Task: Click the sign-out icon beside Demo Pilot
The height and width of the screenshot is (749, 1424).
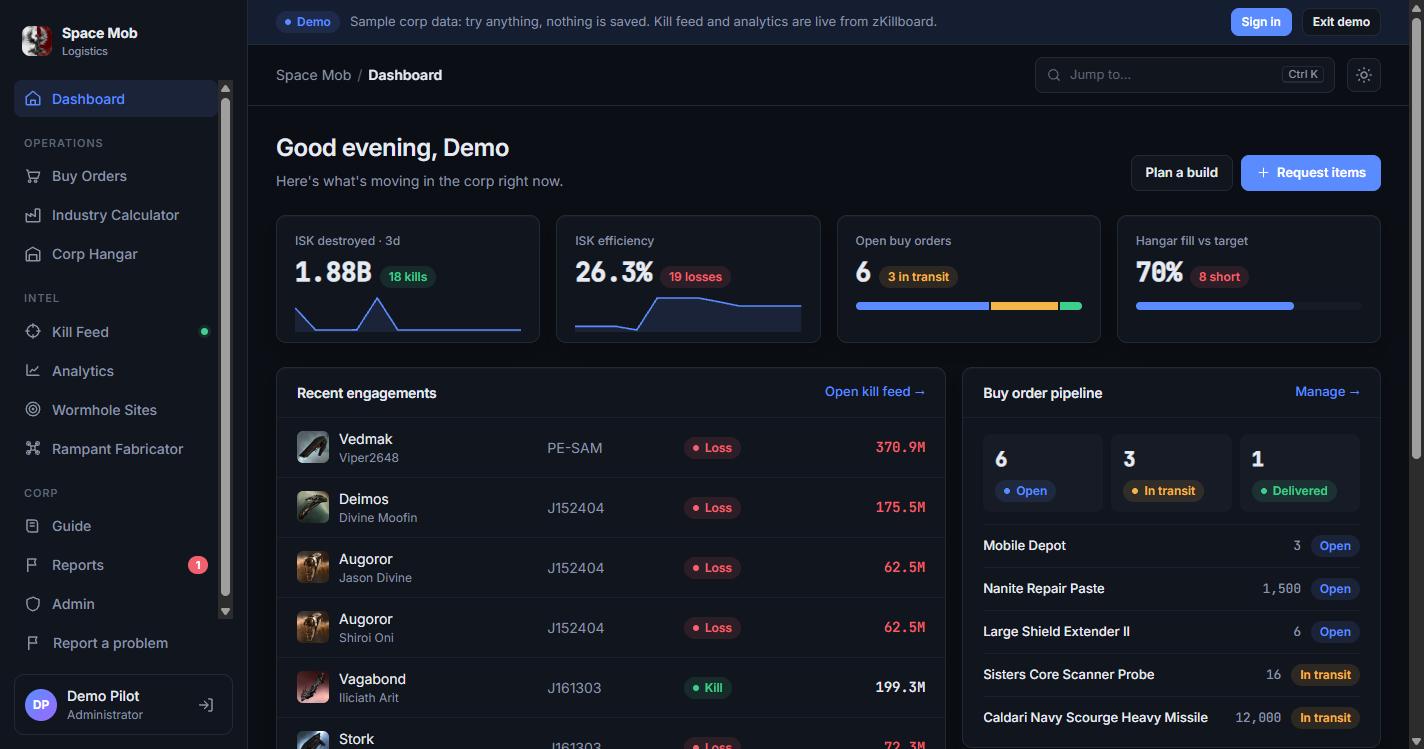Action: coord(206,705)
